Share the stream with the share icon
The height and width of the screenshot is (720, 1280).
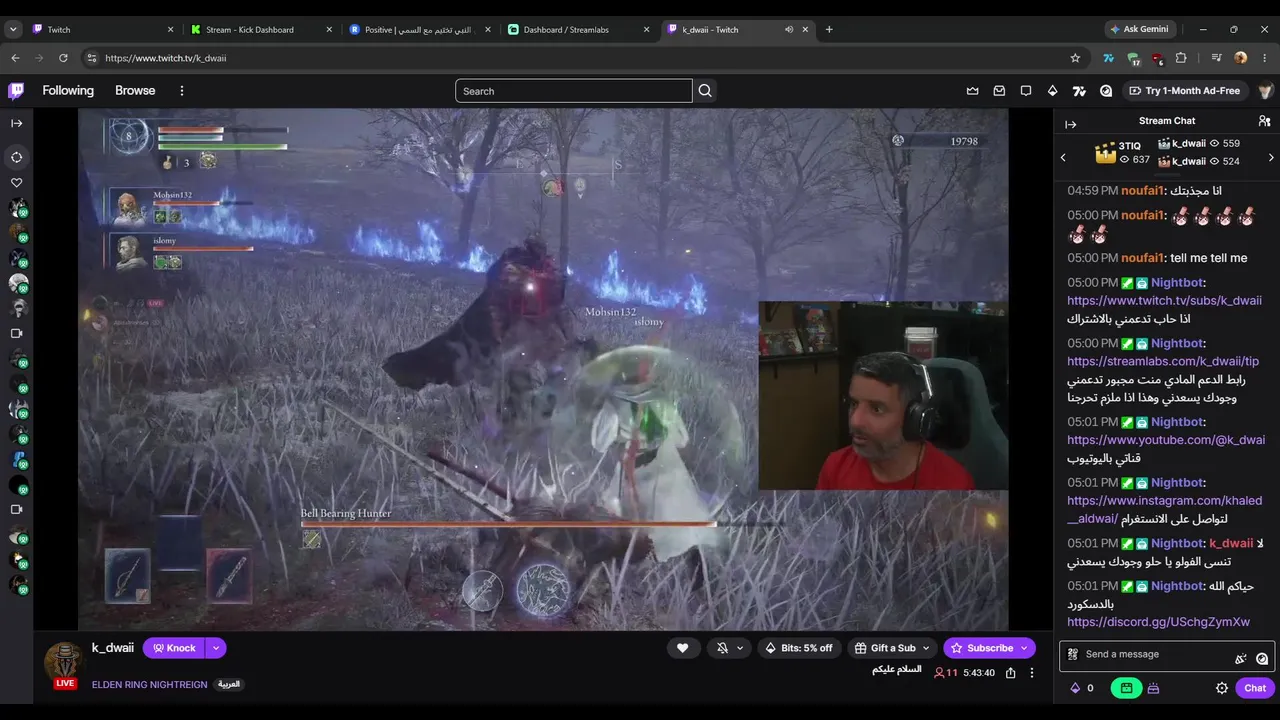pyautogui.click(x=1011, y=673)
